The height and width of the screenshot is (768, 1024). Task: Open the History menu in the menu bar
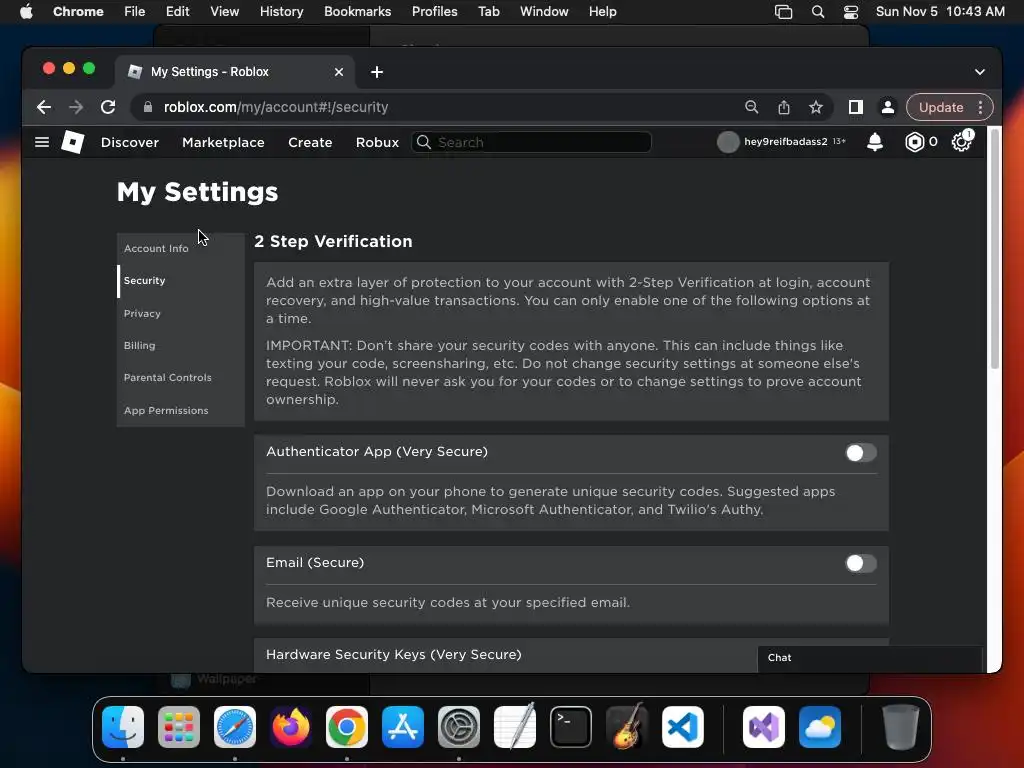(x=281, y=12)
